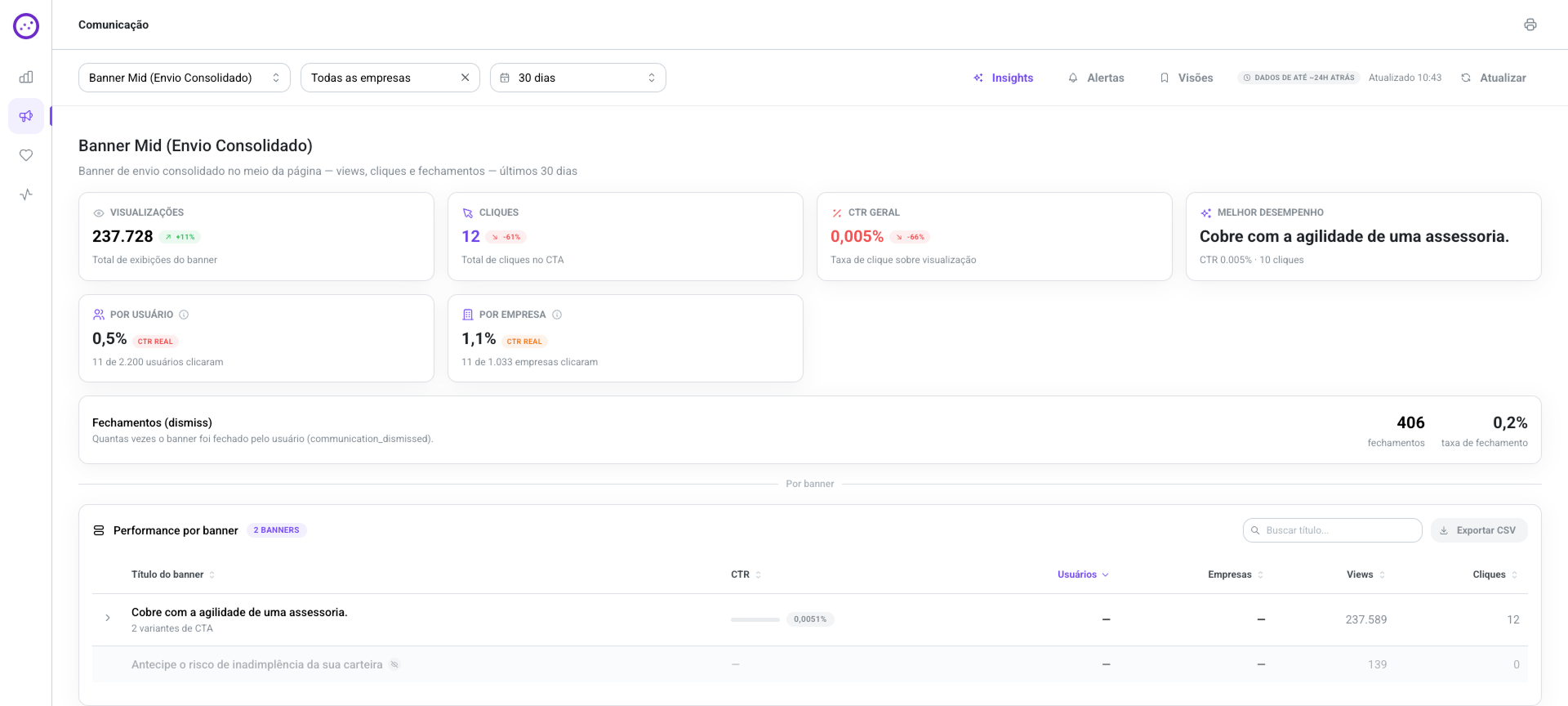Clear the Todas as empresas filter
1568x706 pixels.
(465, 78)
